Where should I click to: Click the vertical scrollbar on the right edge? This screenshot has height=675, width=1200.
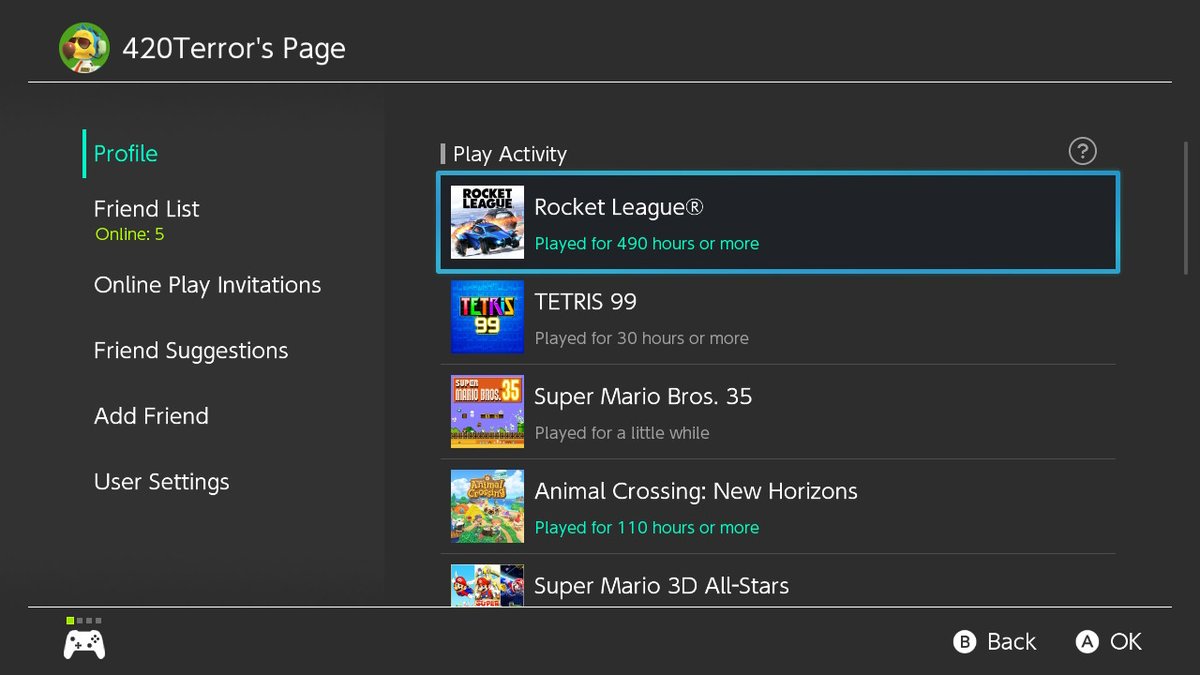1186,207
